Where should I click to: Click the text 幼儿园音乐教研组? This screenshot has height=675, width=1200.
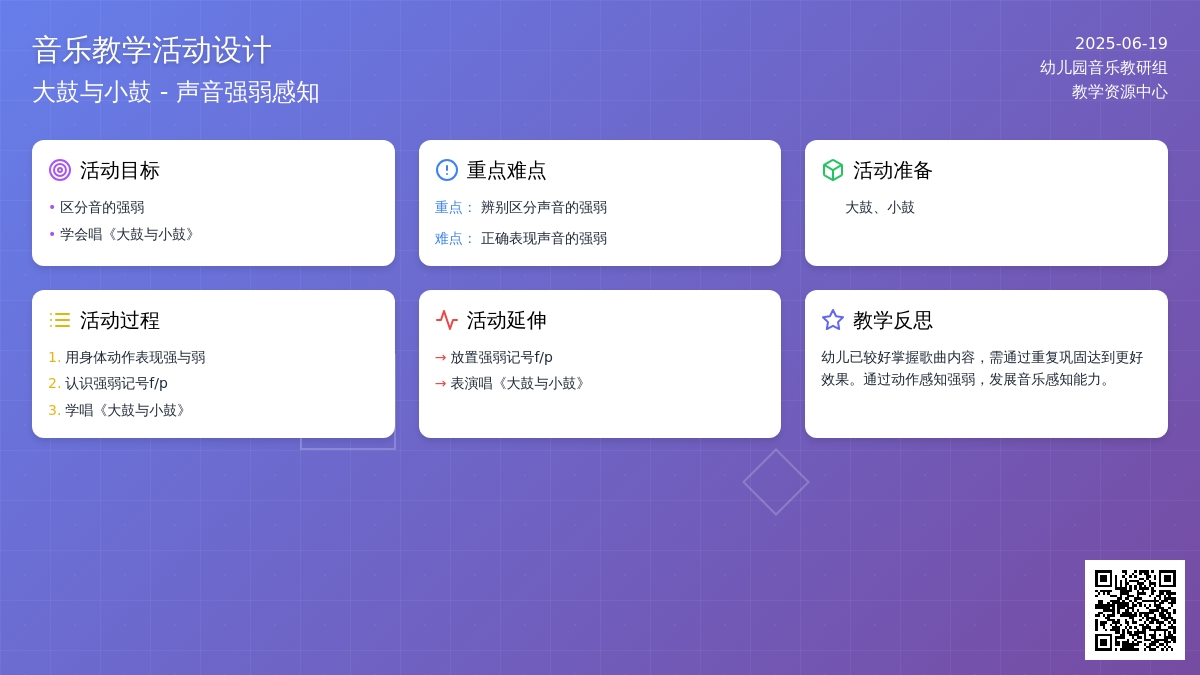(1104, 67)
